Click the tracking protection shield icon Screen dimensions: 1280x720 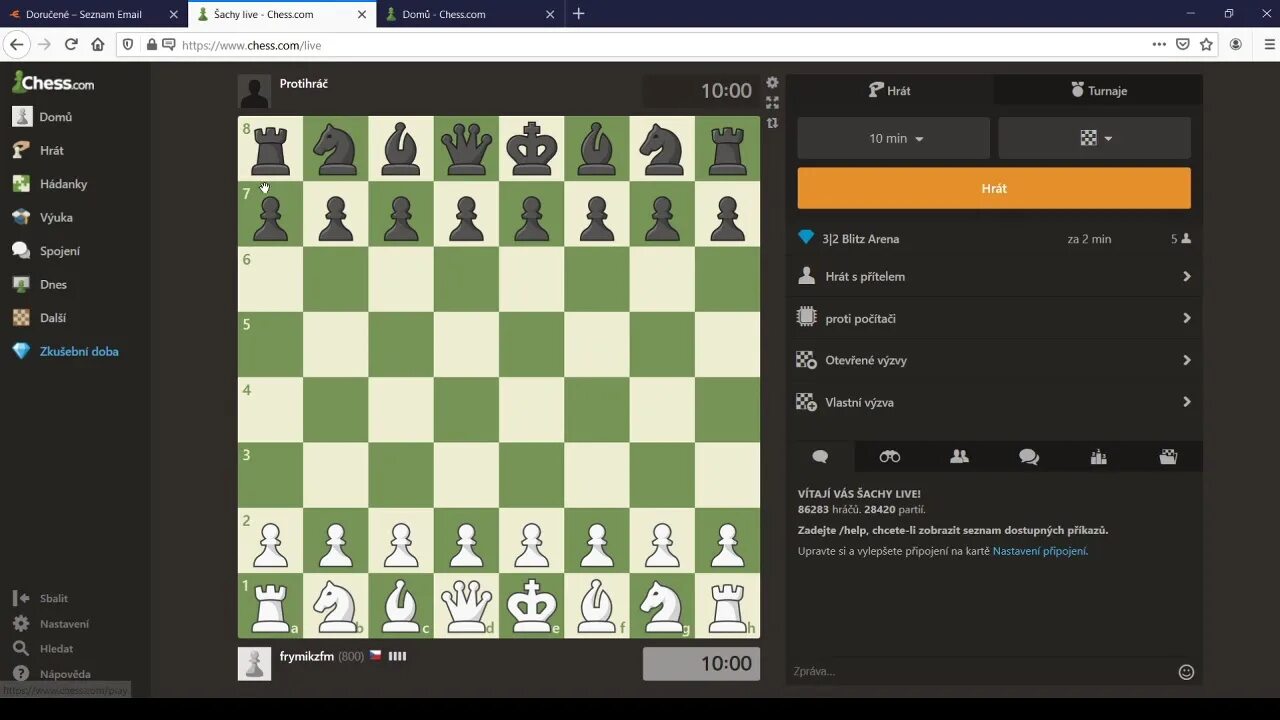(129, 44)
